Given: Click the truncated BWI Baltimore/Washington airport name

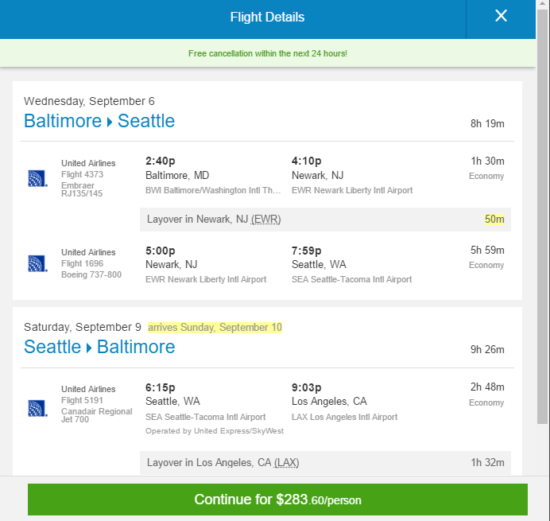Looking at the screenshot, I should (x=213, y=190).
